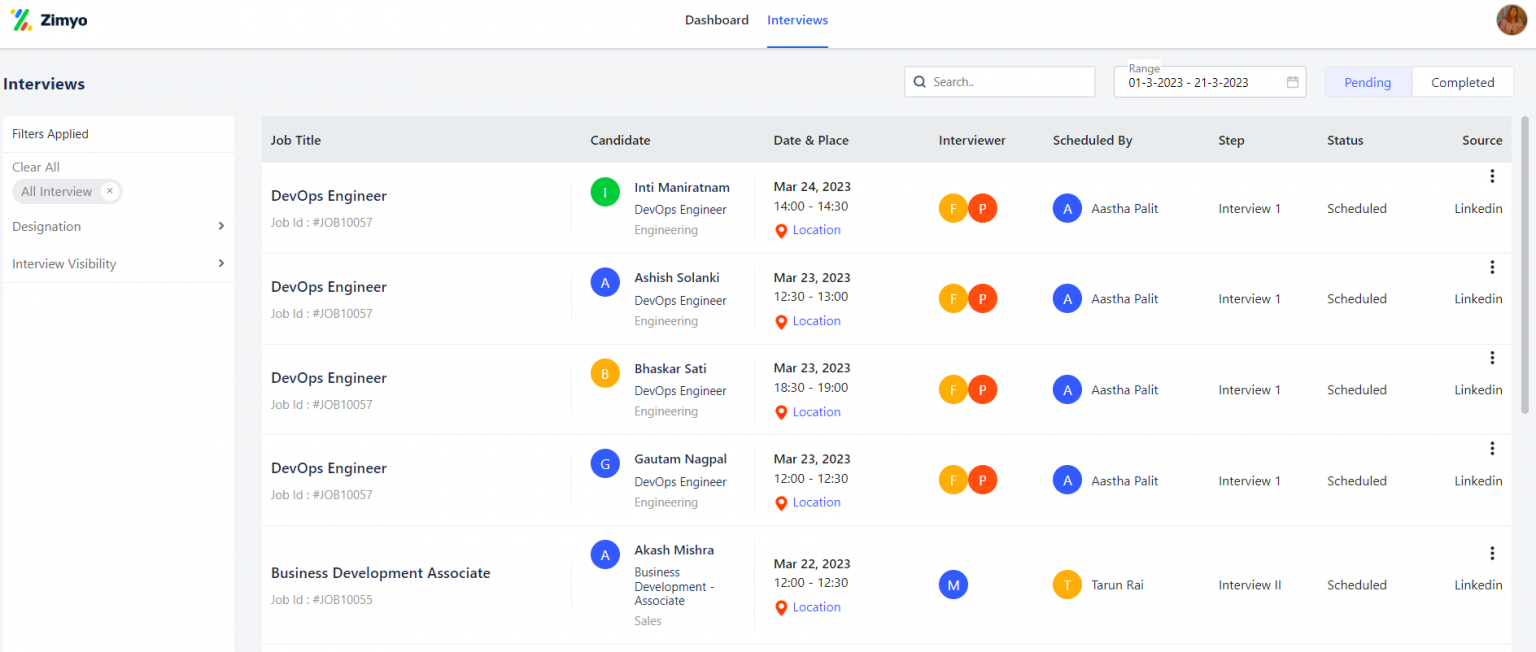This screenshot has height=652, width=1536.
Task: Switch to Completed interviews
Action: pyautogui.click(x=1462, y=81)
